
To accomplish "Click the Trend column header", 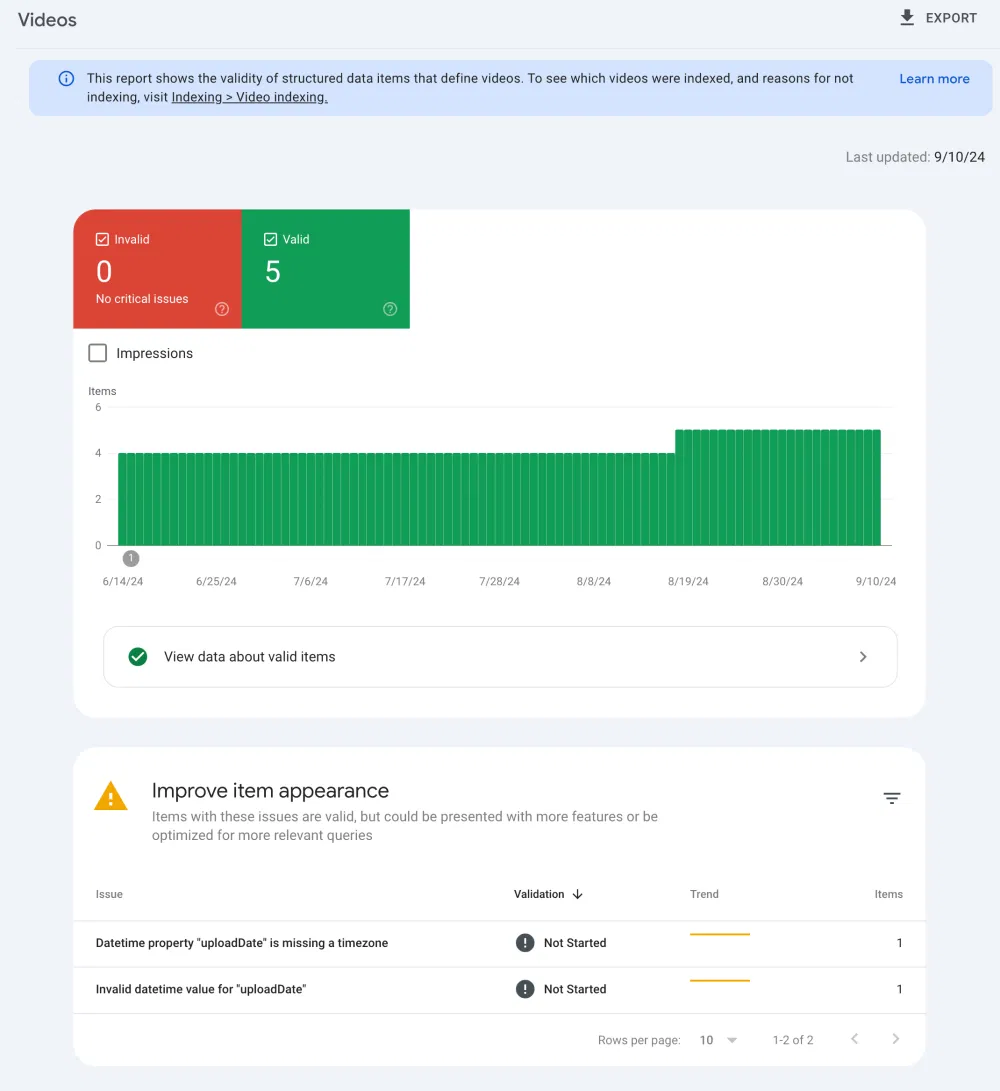I will click(x=704, y=894).
